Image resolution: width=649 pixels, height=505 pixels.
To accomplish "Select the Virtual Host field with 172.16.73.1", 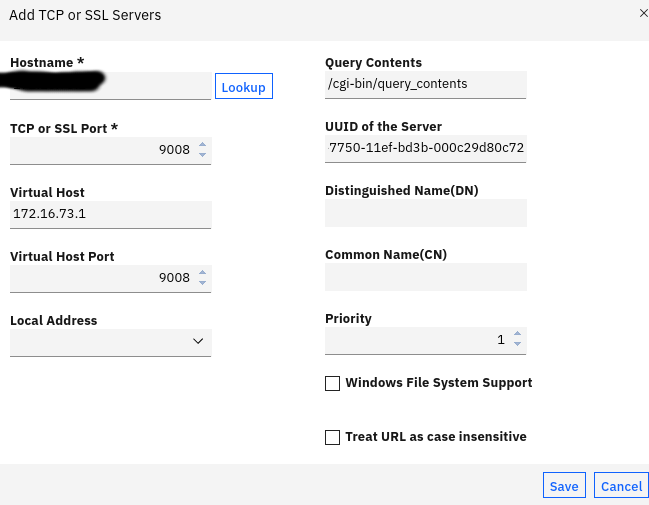I will pos(110,214).
